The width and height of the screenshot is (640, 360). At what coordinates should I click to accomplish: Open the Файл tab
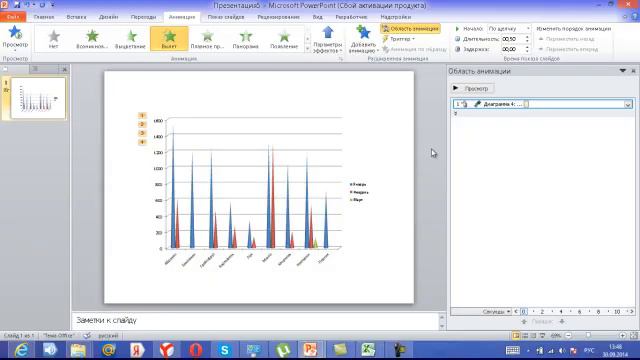tap(13, 17)
